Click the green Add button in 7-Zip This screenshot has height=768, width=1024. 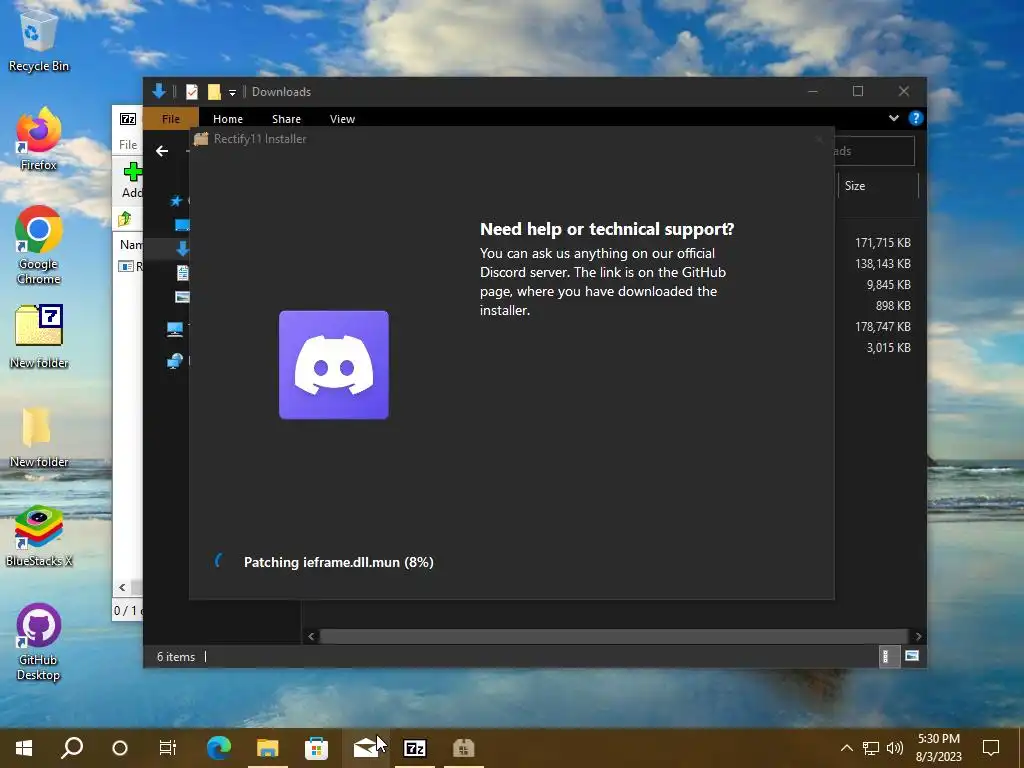click(132, 180)
